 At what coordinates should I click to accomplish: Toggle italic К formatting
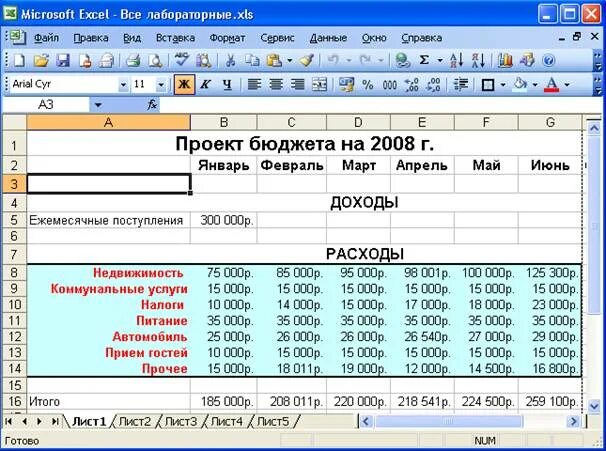pyautogui.click(x=206, y=84)
